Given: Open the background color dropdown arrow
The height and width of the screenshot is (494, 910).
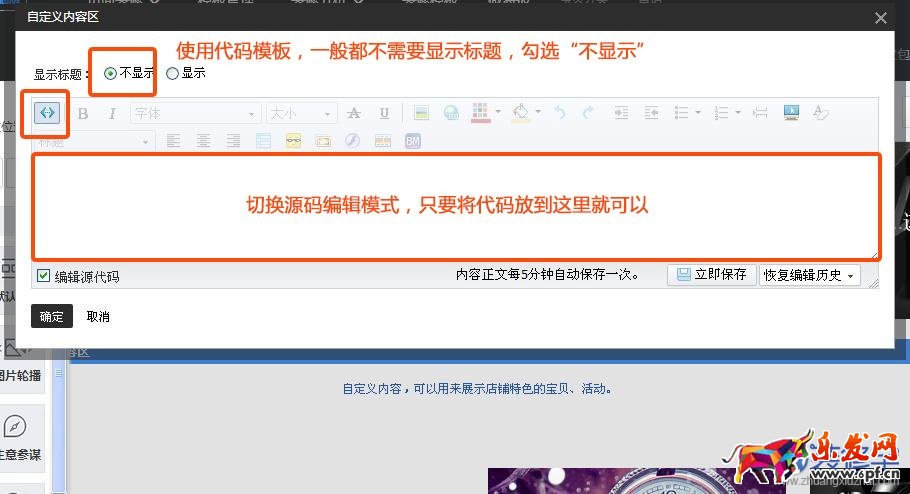Looking at the screenshot, I should [x=538, y=111].
